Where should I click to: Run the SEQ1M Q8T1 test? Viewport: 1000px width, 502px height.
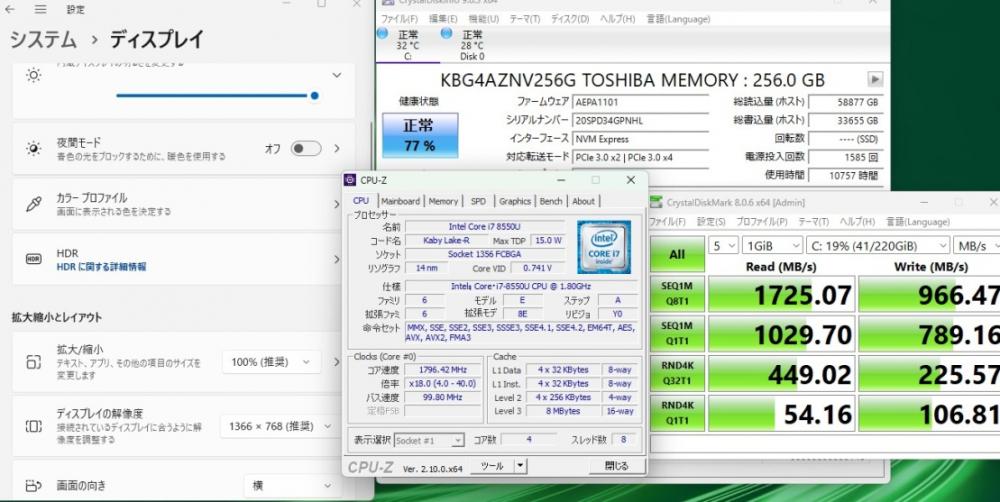click(x=677, y=294)
